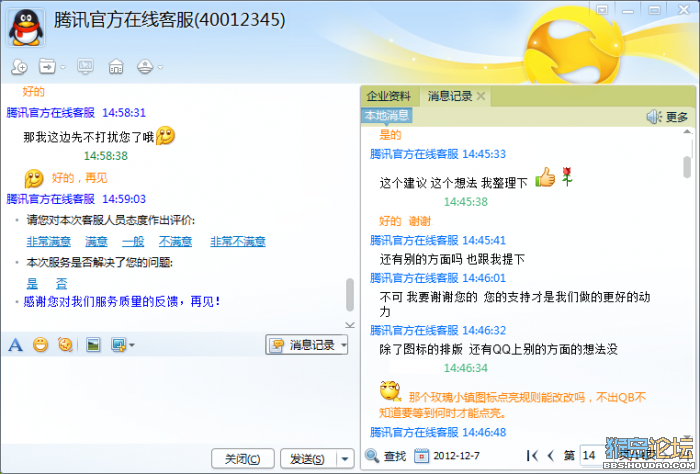Open the calendar date picker icon
The width and height of the screenshot is (700, 474).
tap(421, 456)
